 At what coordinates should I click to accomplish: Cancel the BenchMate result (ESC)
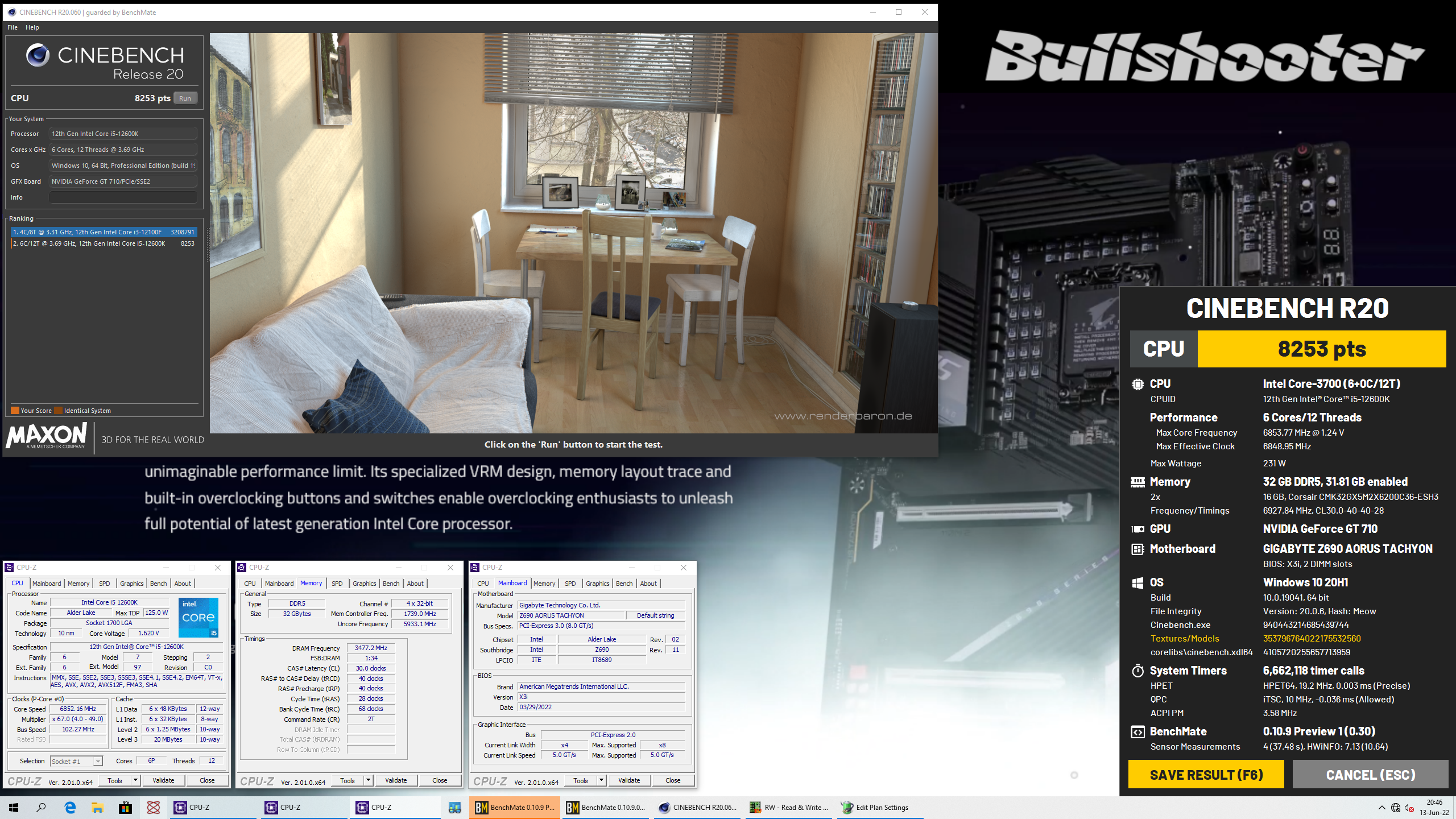click(1370, 775)
